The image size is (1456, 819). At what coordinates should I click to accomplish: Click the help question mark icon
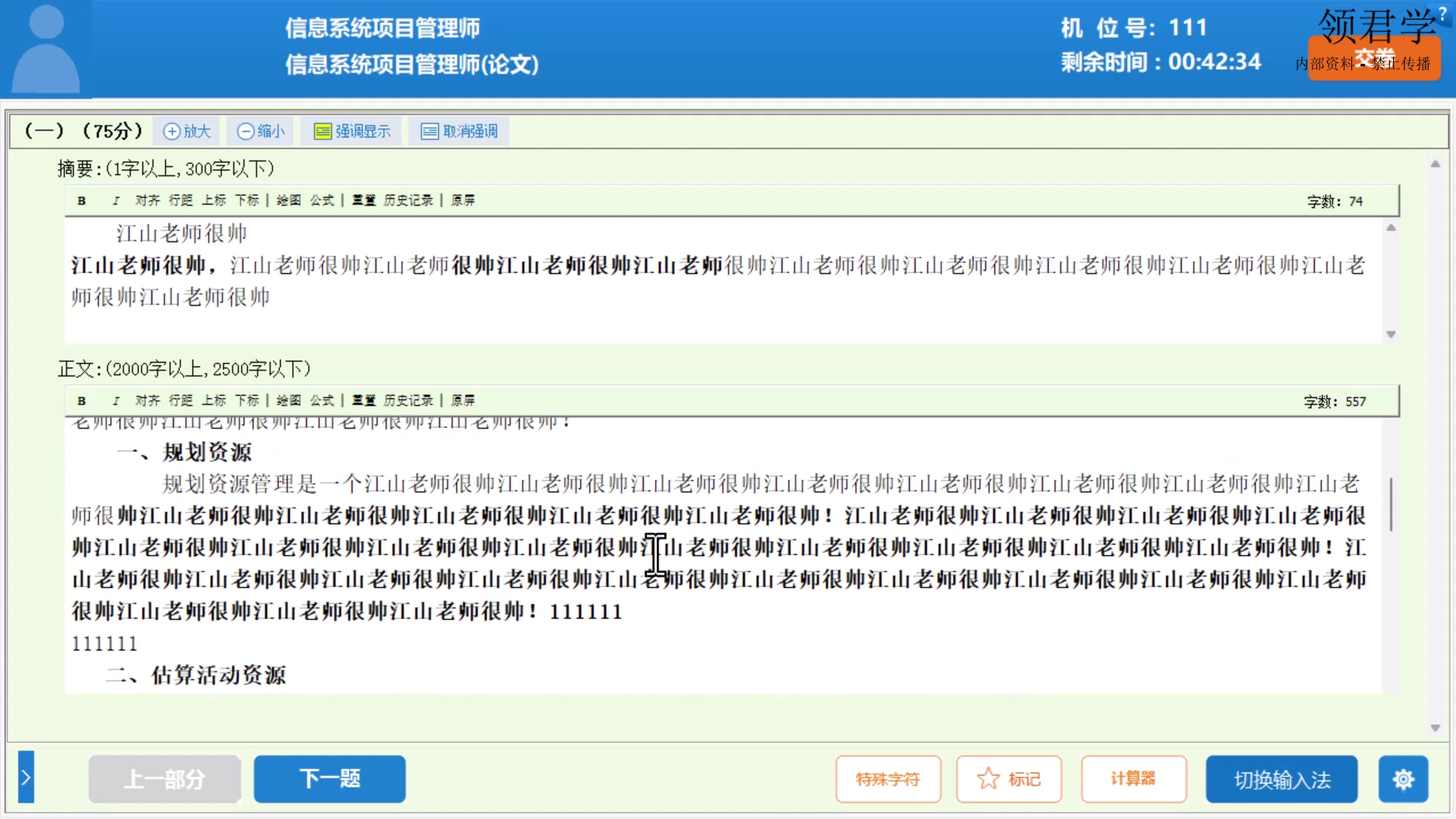[1442, 13]
